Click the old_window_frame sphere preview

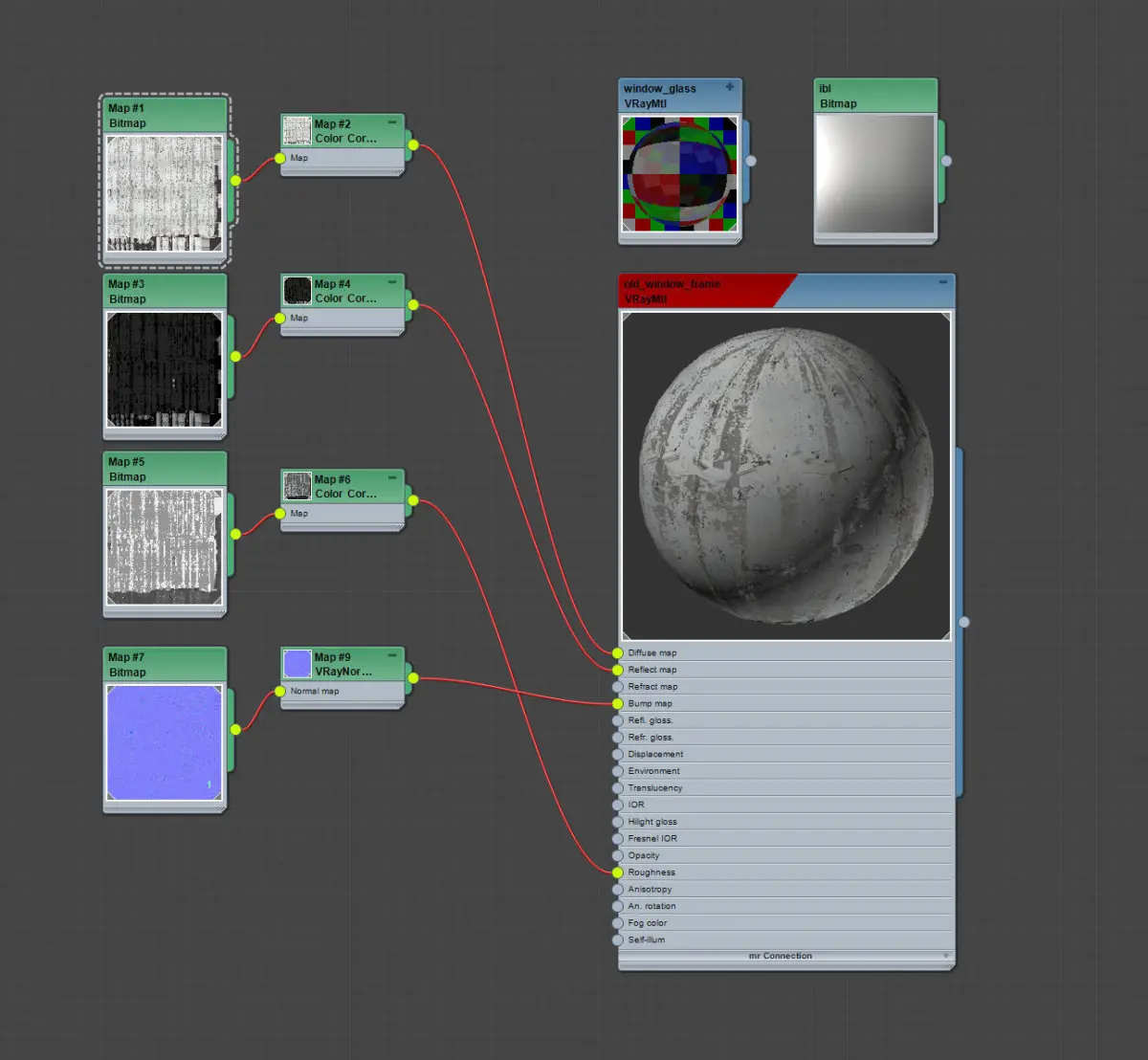pos(786,475)
